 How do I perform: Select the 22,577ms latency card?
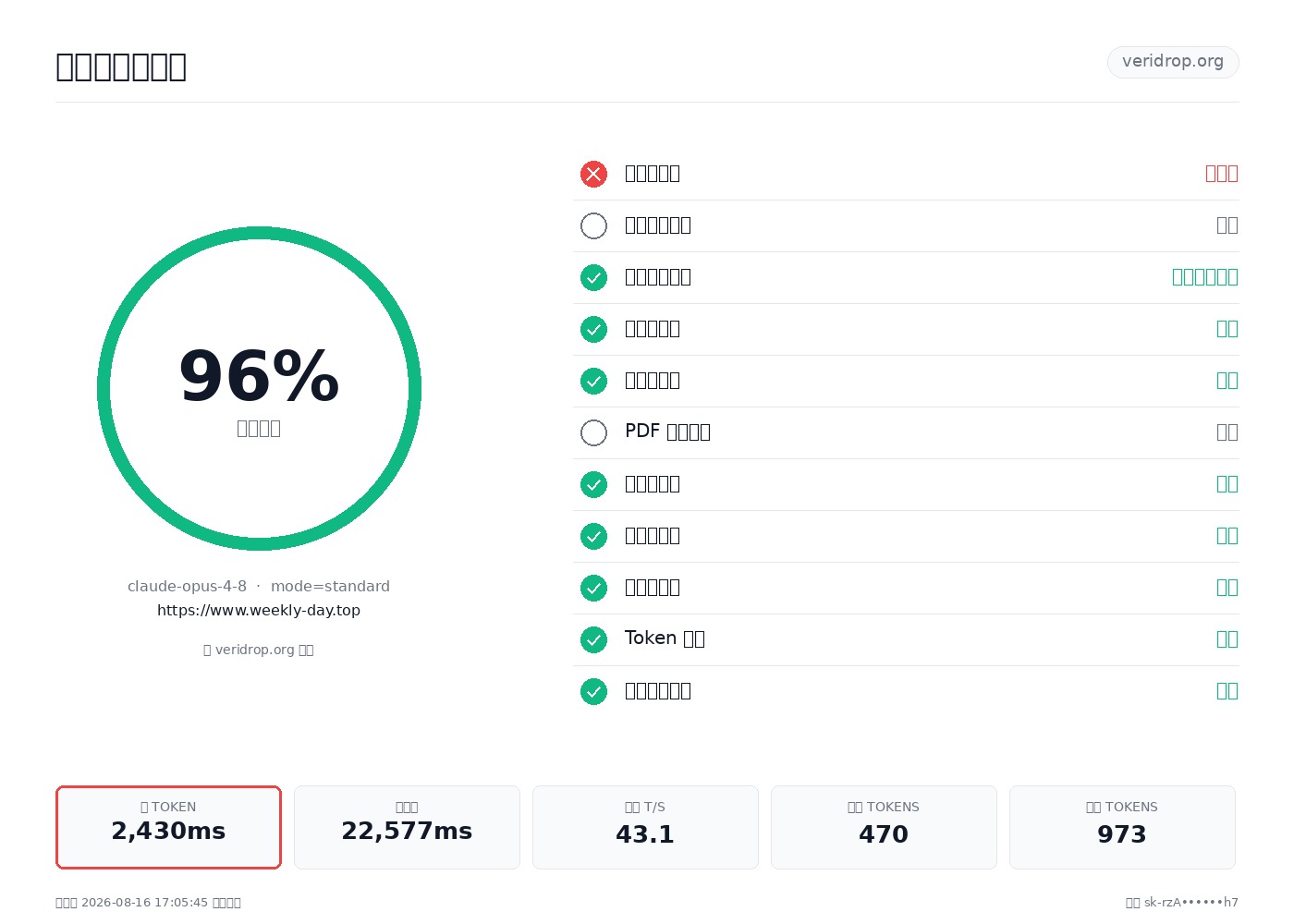coord(407,827)
